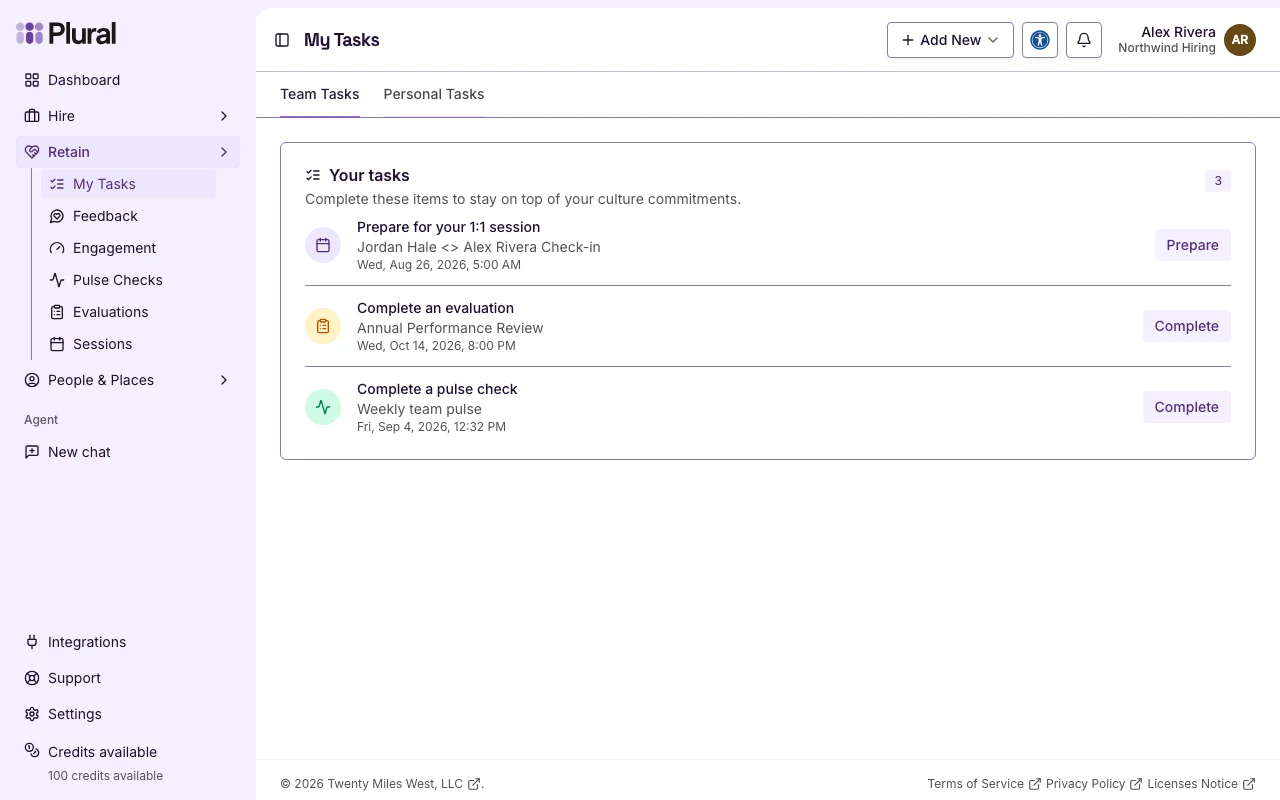
Task: Open the Terms of Service link
Action: (984, 784)
